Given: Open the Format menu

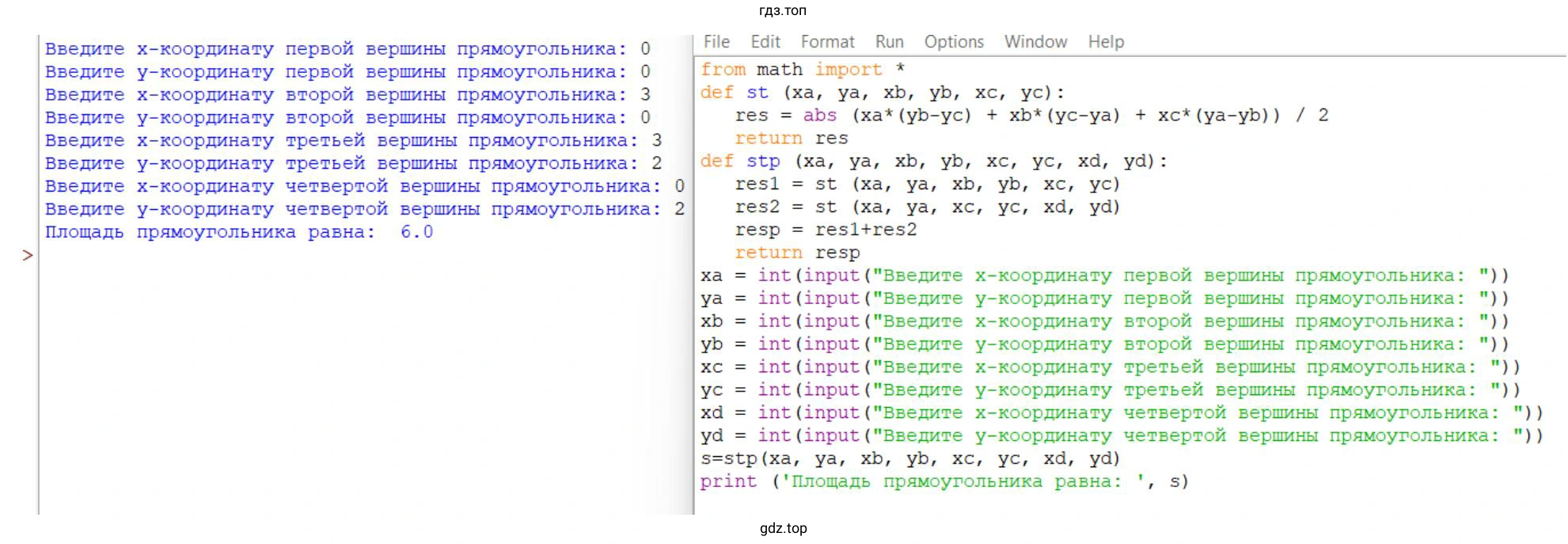Looking at the screenshot, I should [827, 42].
